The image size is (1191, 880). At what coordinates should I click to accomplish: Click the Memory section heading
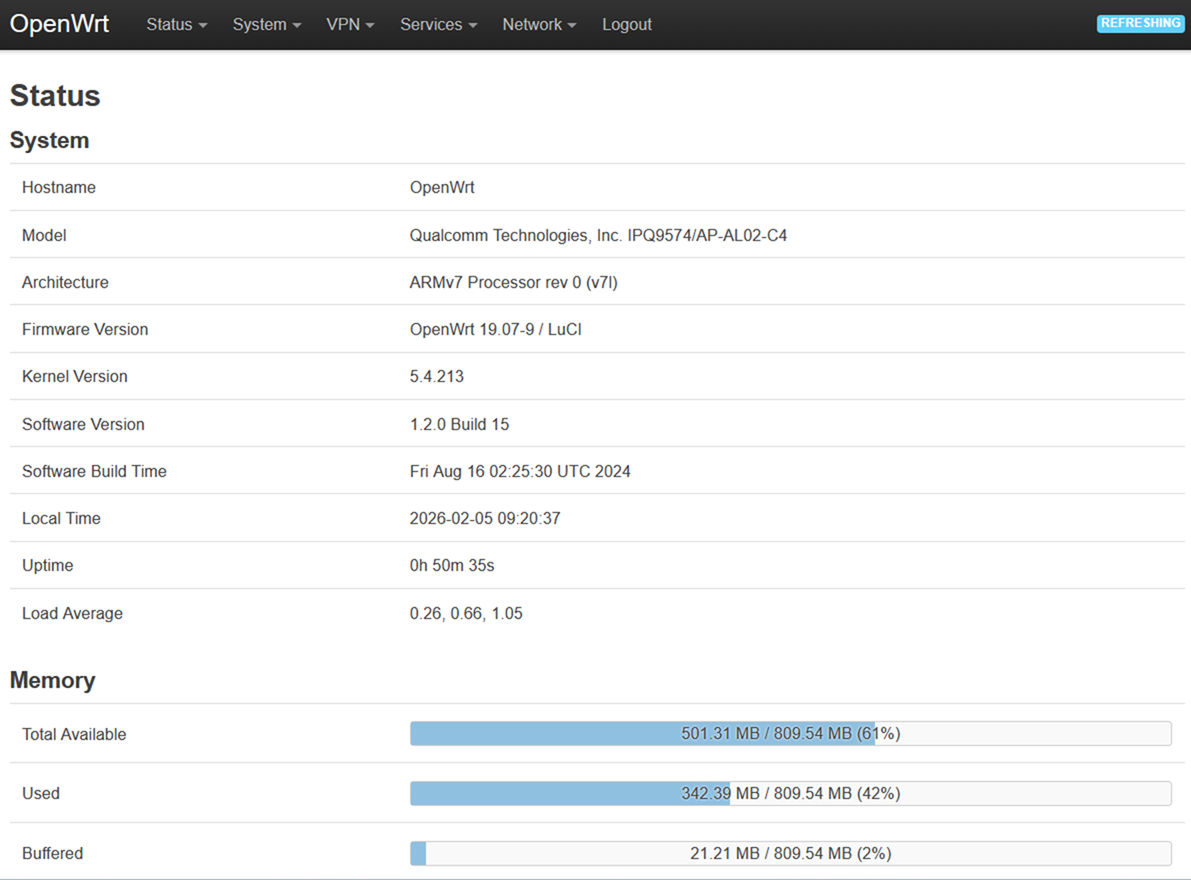(52, 680)
